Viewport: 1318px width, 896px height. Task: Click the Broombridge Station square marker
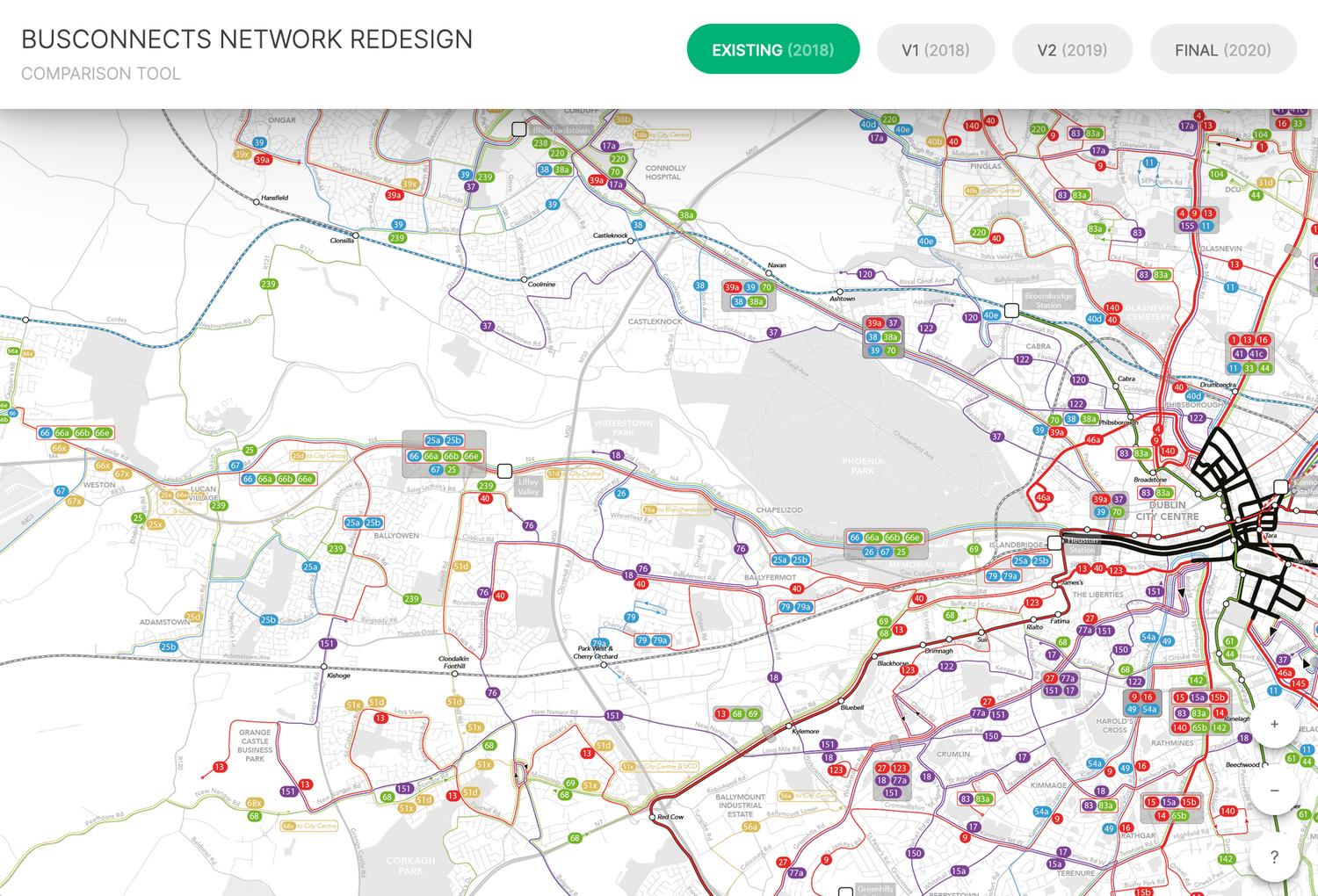1012,310
